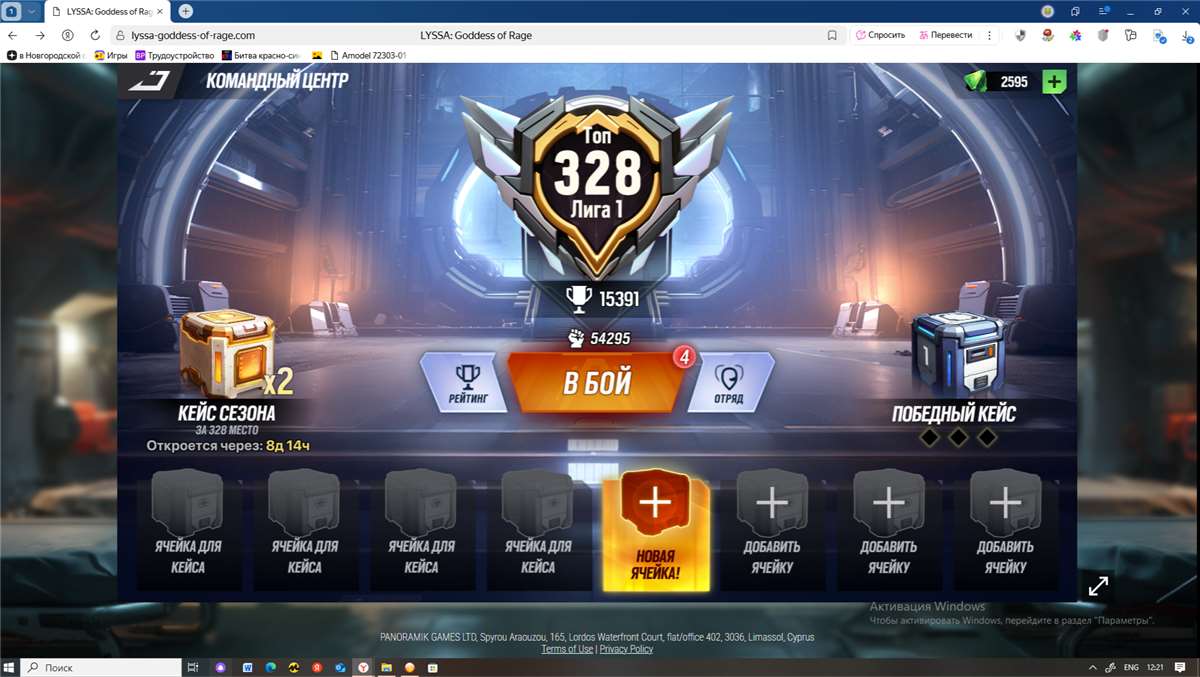The width and height of the screenshot is (1200, 677).
Task: Go back using the browser back arrow
Action: (12, 35)
